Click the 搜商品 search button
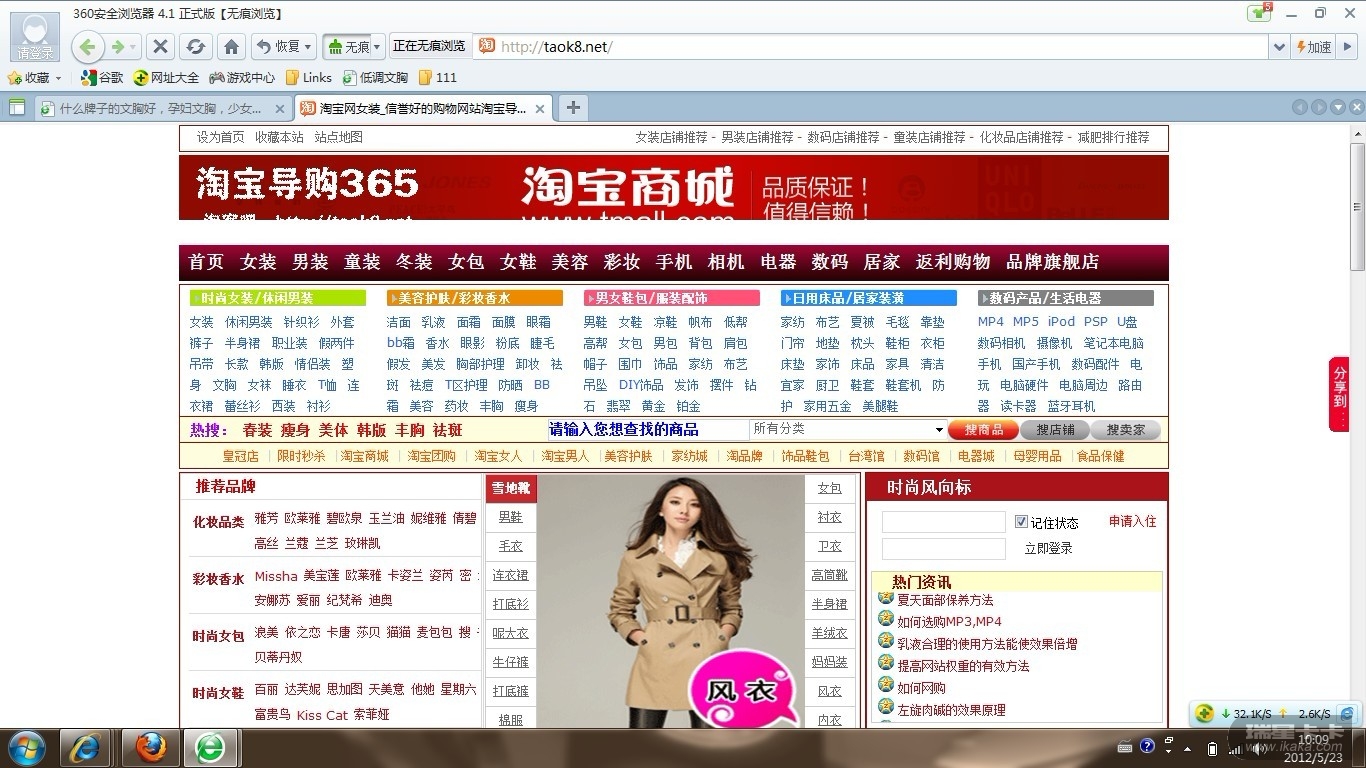1366x768 pixels. (x=983, y=430)
